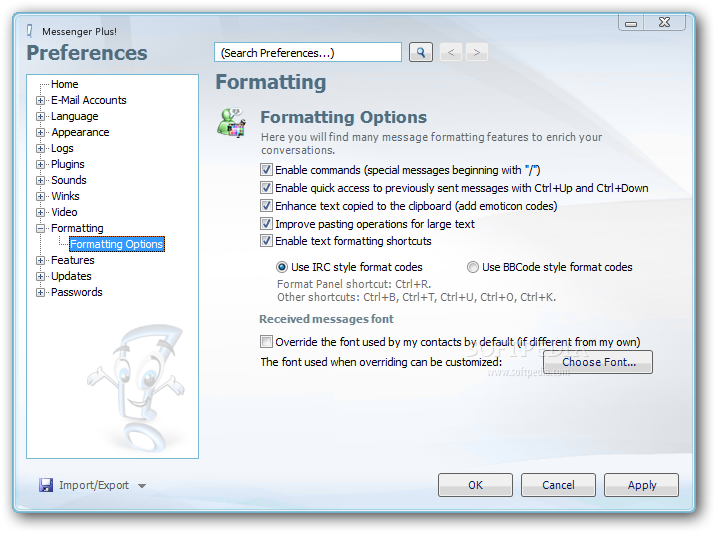This screenshot has height=533, width=716.
Task: Enable Override the font used by contacts
Action: 266,342
